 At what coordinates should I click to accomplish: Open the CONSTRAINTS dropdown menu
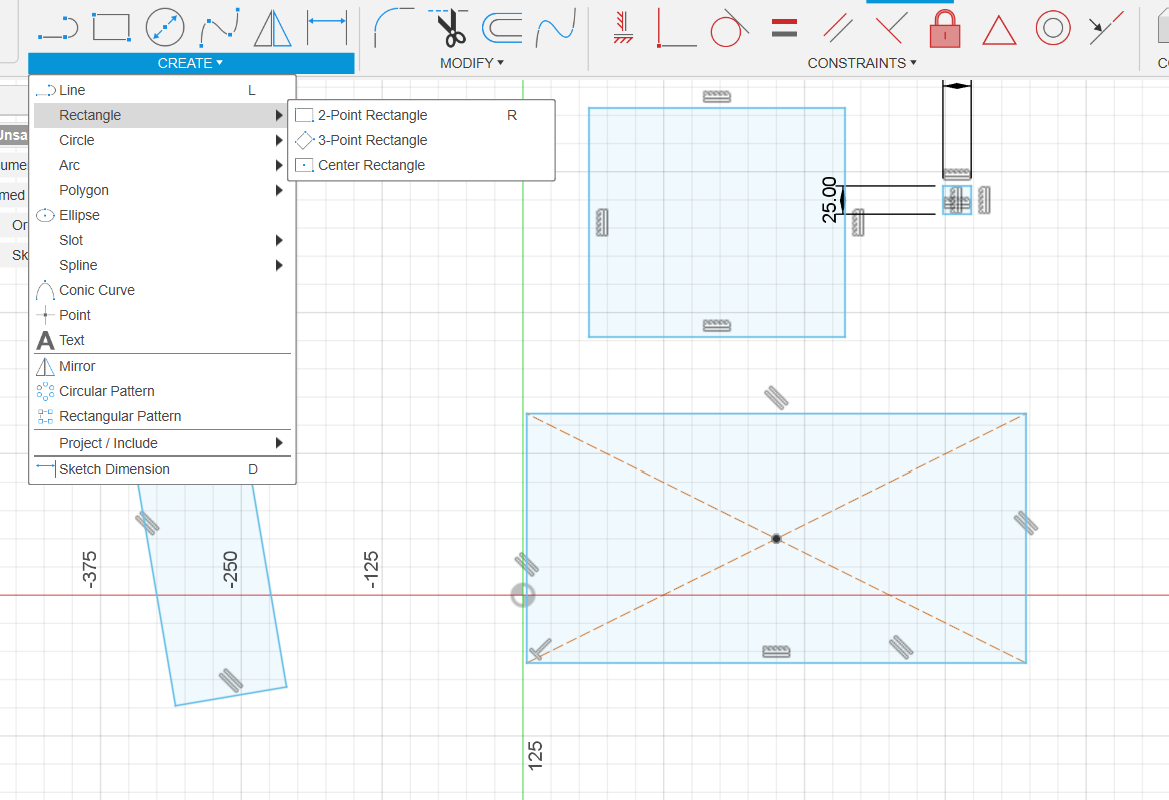pos(862,63)
